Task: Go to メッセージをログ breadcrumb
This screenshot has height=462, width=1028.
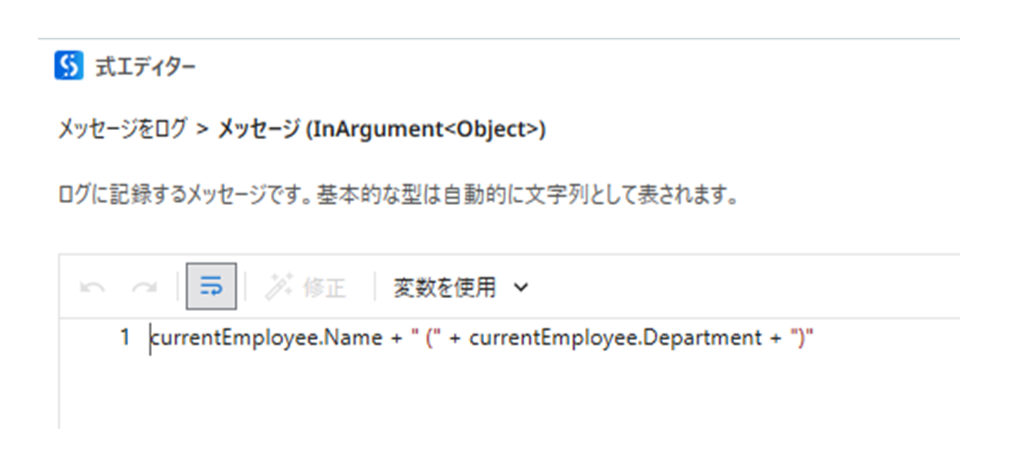Action: [x=122, y=130]
